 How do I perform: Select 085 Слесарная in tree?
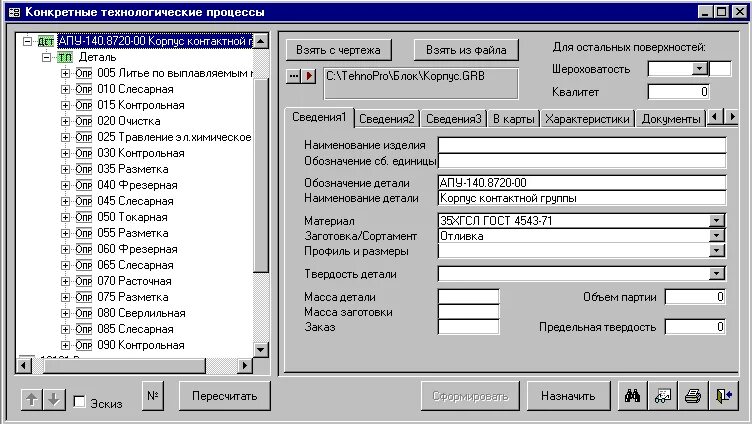click(135, 329)
